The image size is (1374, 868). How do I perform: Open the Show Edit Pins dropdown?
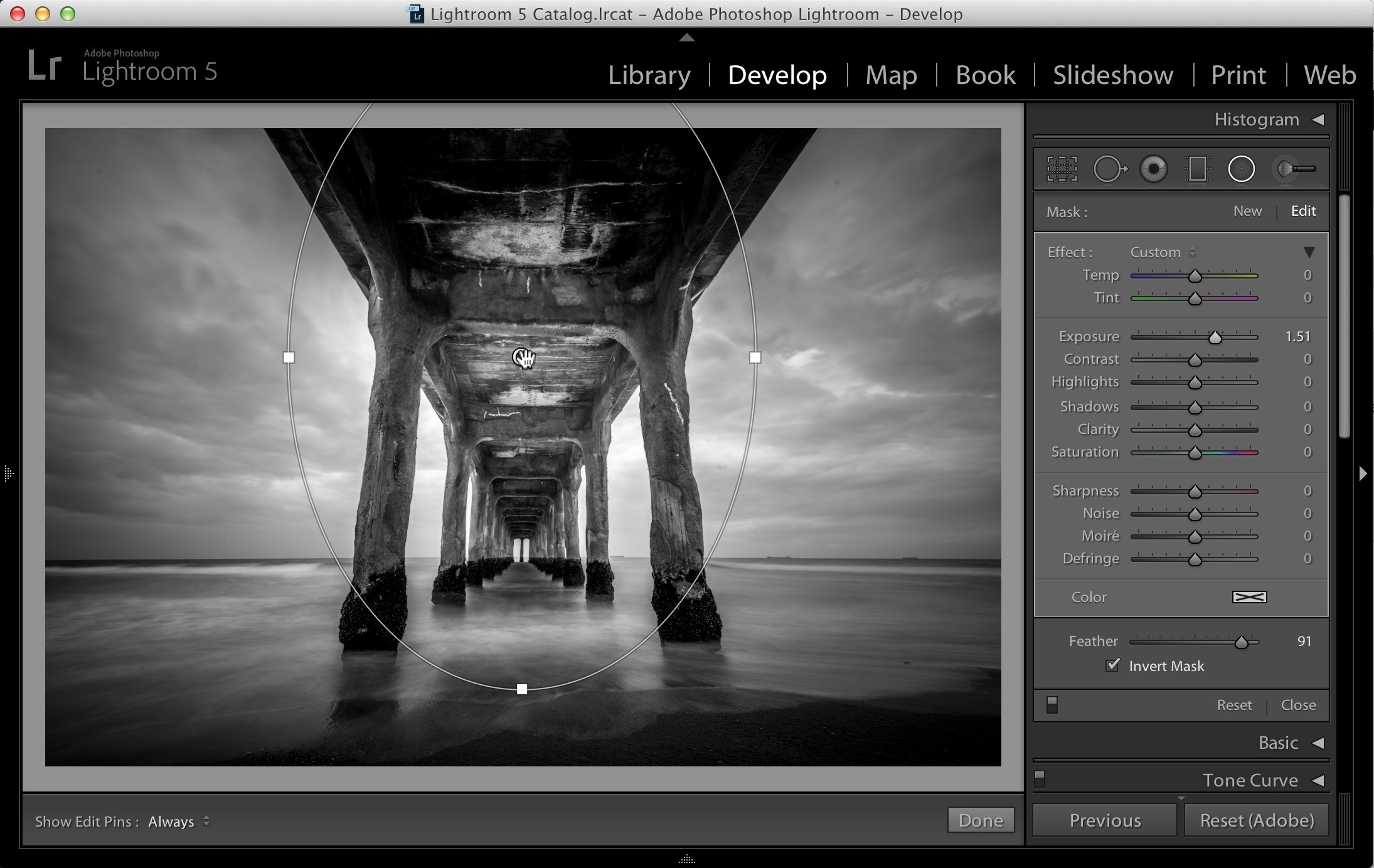(x=179, y=822)
